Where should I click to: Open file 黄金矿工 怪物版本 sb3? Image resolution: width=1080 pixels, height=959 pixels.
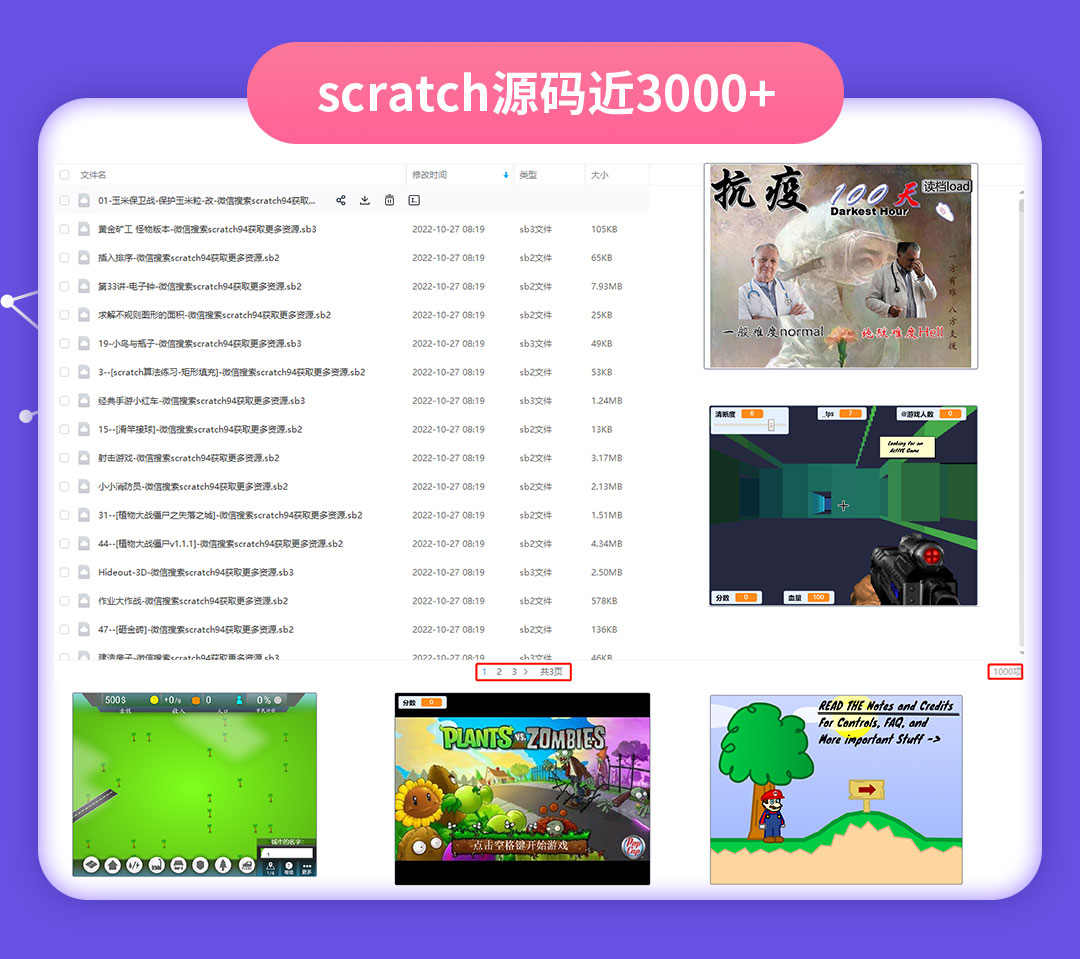[x=207, y=229]
